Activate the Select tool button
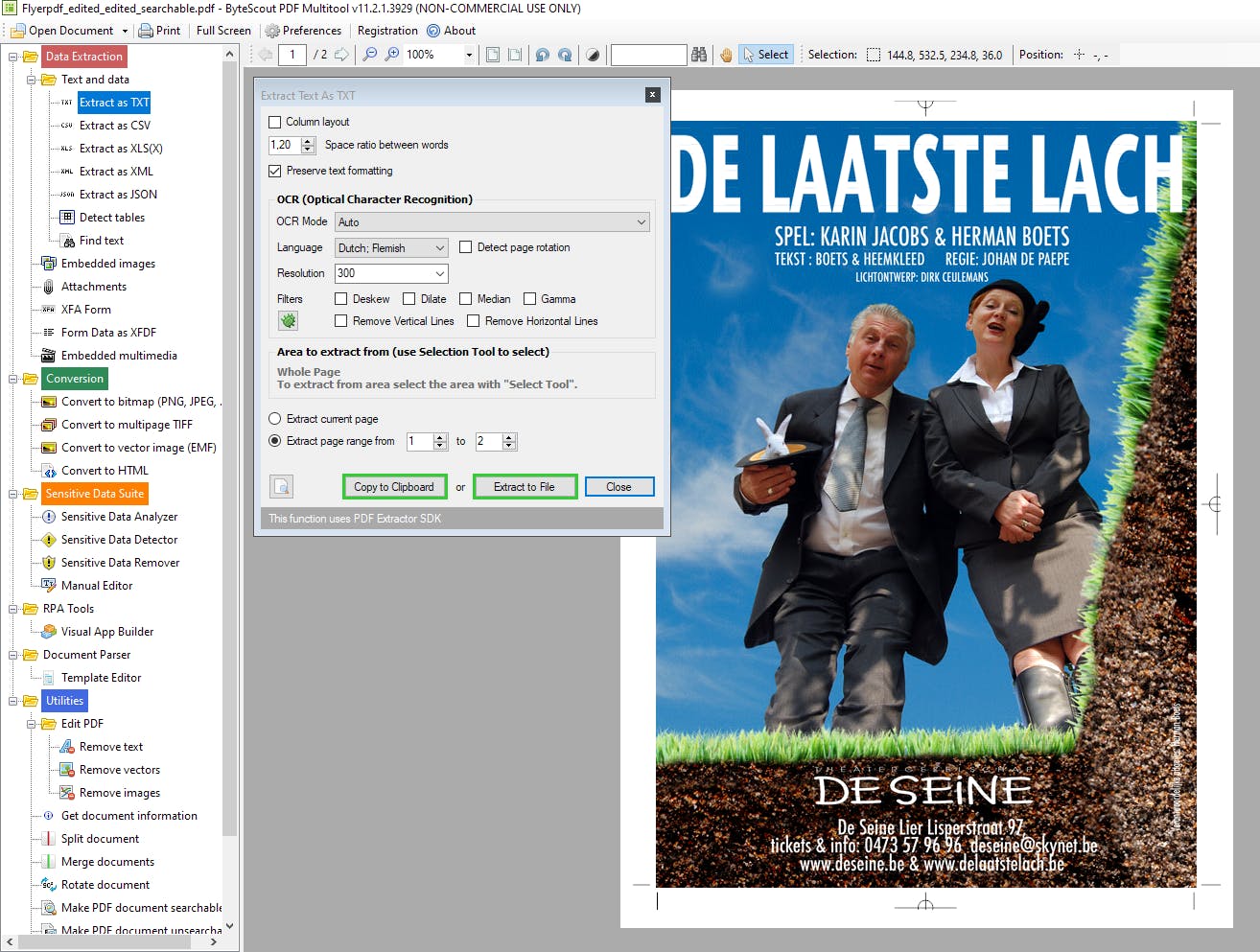 [765, 55]
